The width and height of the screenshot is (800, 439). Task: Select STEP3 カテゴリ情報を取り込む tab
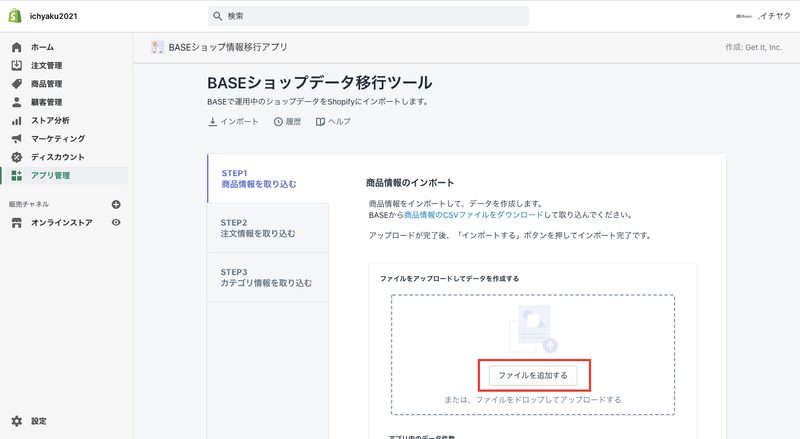point(268,278)
